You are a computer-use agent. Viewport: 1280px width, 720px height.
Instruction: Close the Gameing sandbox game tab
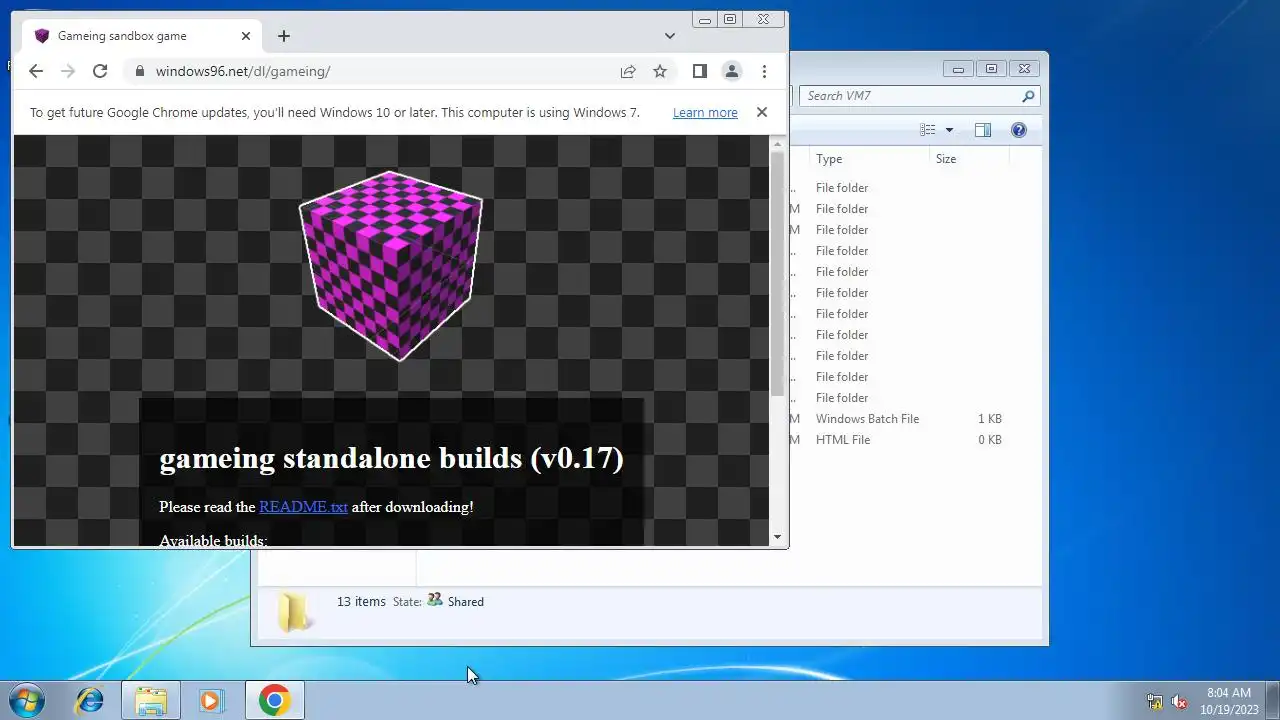[x=246, y=36]
